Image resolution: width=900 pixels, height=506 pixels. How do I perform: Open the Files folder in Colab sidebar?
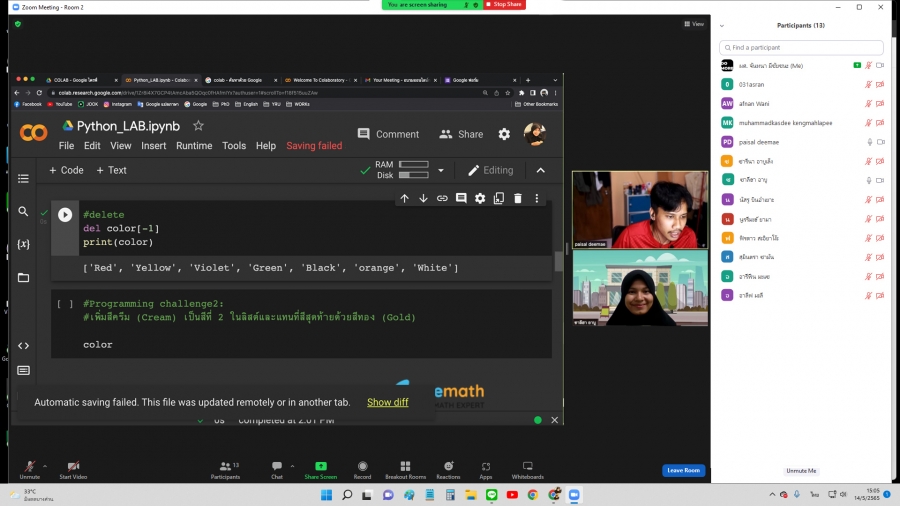pos(24,277)
